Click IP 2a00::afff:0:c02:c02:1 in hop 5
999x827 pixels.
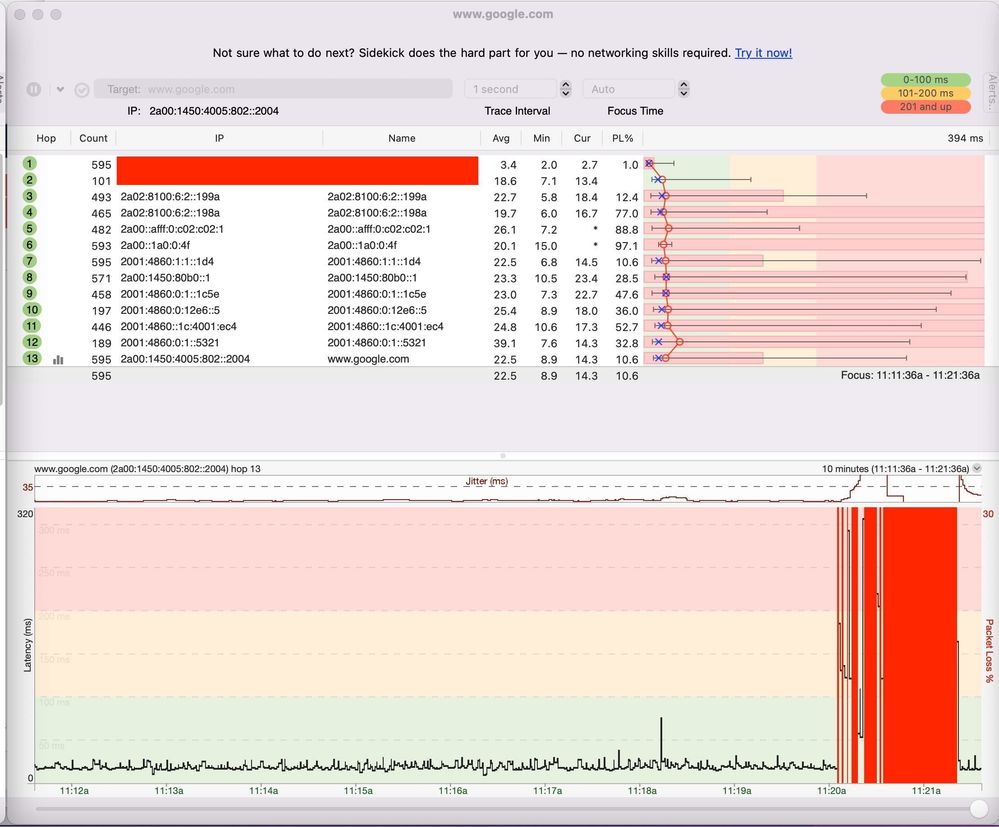pos(172,229)
